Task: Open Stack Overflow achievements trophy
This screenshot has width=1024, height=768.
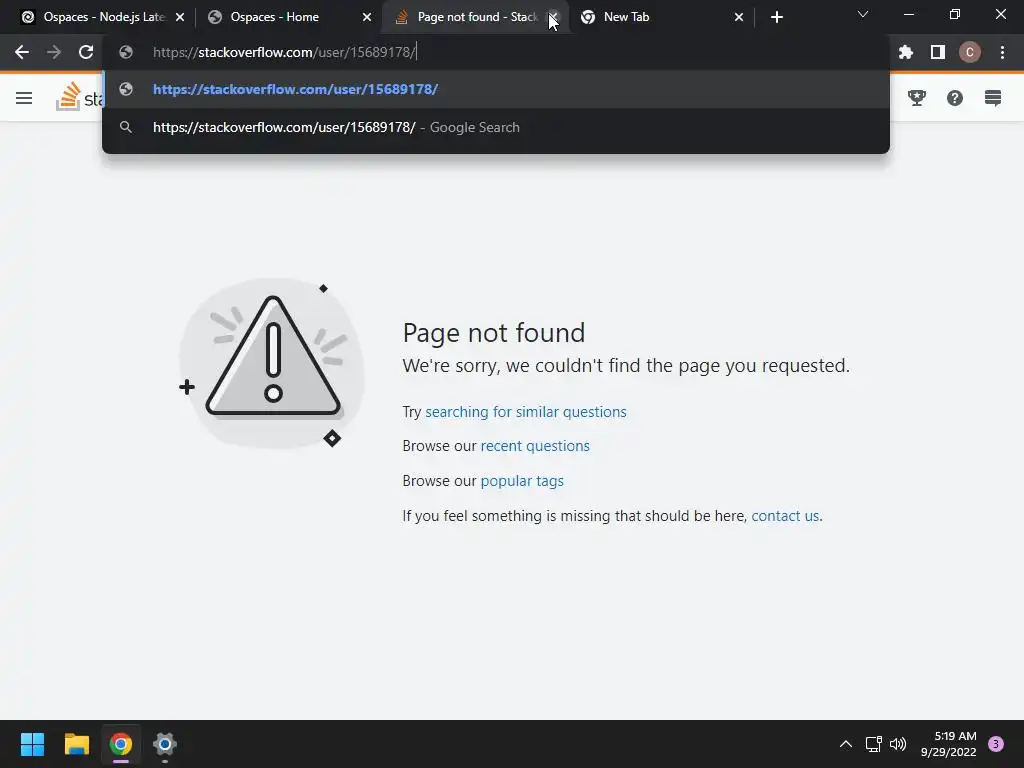Action: point(917,98)
